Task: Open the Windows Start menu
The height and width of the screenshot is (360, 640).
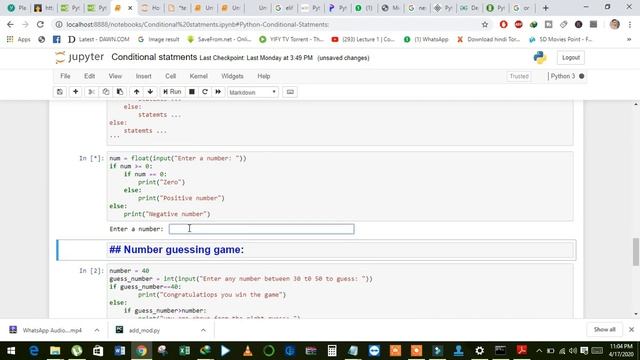Action: coord(11,351)
